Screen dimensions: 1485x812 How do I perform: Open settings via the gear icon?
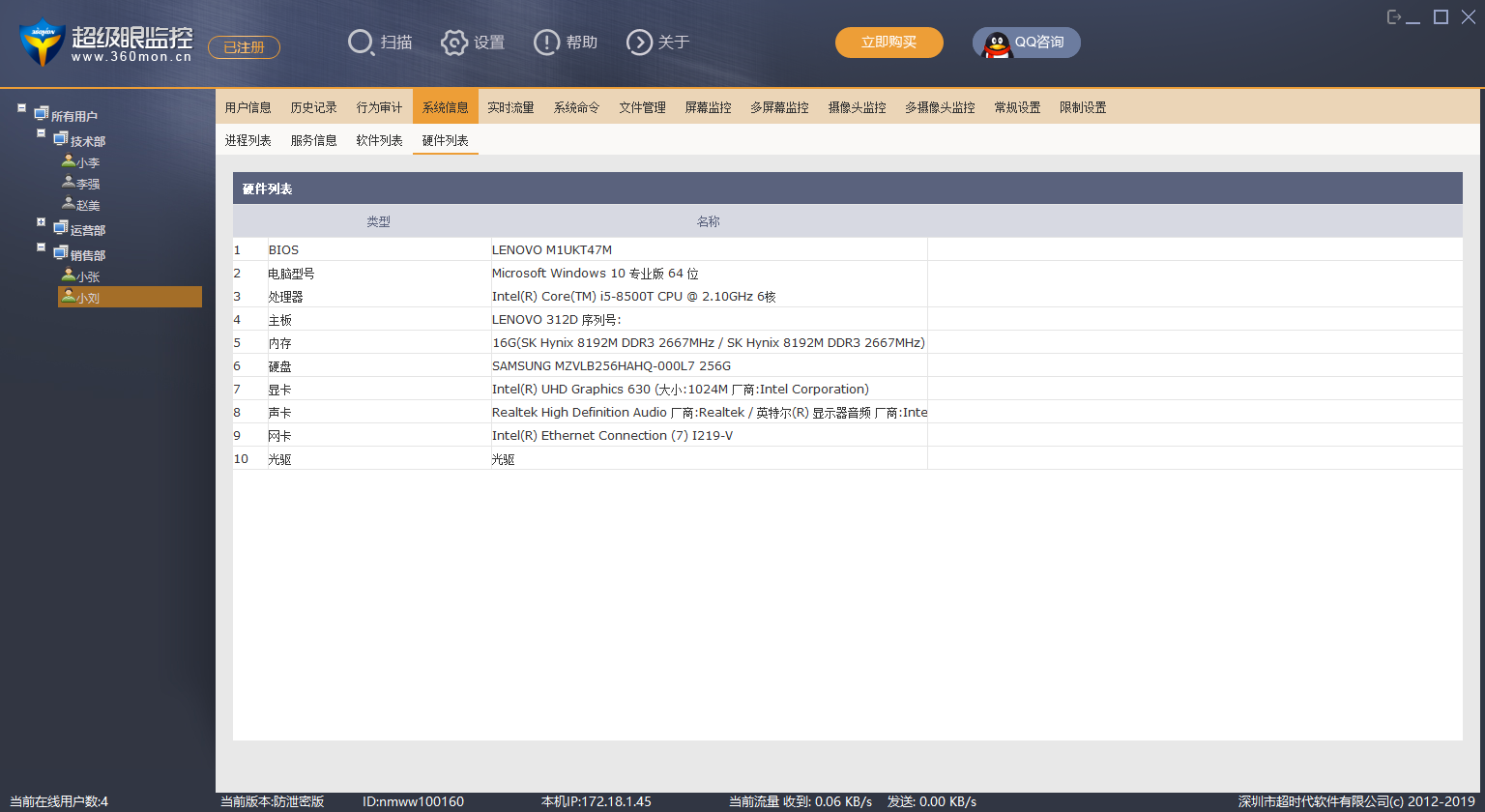pyautogui.click(x=453, y=43)
